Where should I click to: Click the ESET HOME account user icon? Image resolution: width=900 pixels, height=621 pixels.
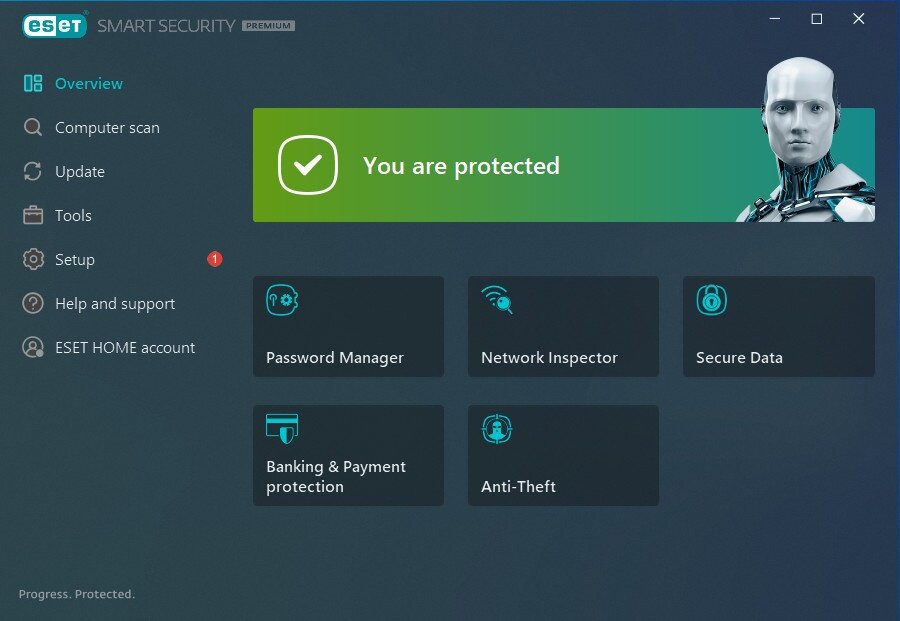pyautogui.click(x=33, y=347)
